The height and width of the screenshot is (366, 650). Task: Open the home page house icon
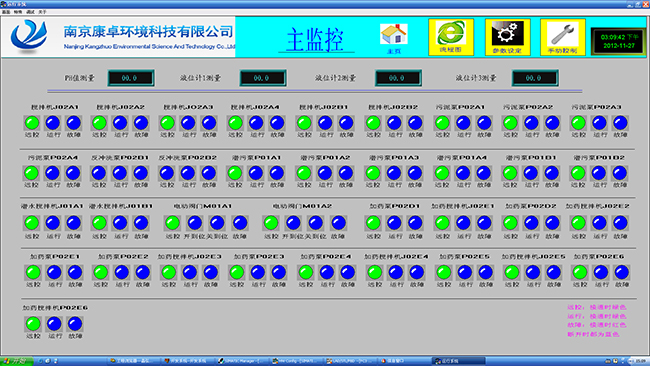[x=393, y=35]
